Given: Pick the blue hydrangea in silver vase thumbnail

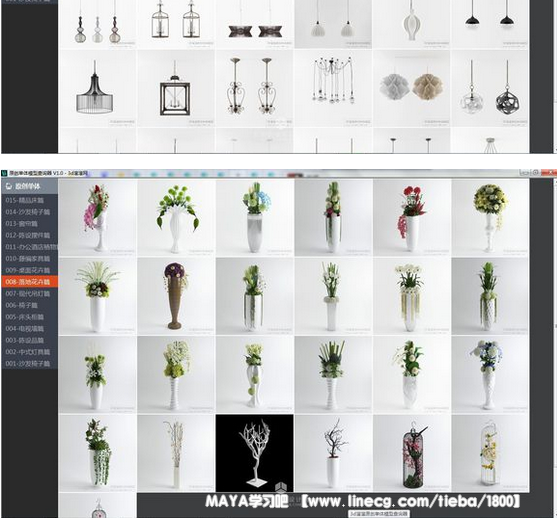Looking at the screenshot, I should 254,217.
